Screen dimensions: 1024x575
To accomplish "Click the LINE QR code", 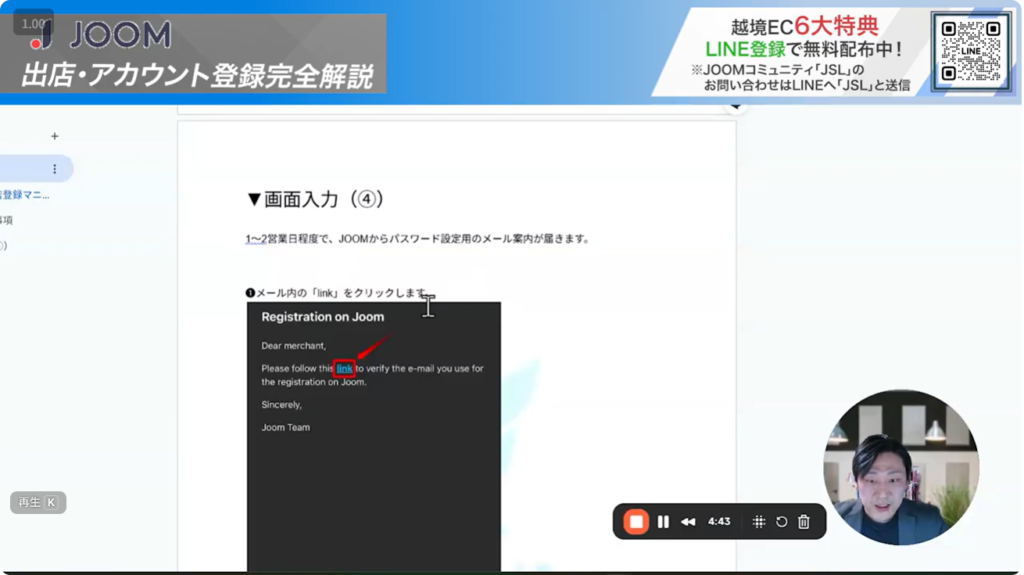I will coord(970,51).
